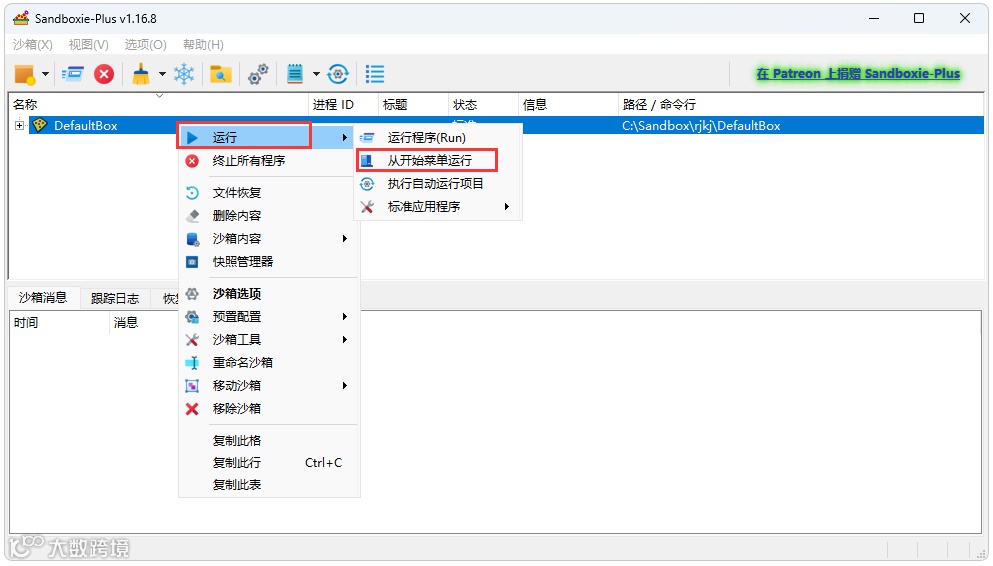993x566 pixels.
Task: Open the dropdown arrow next to notepad icon
Action: pyautogui.click(x=316, y=74)
